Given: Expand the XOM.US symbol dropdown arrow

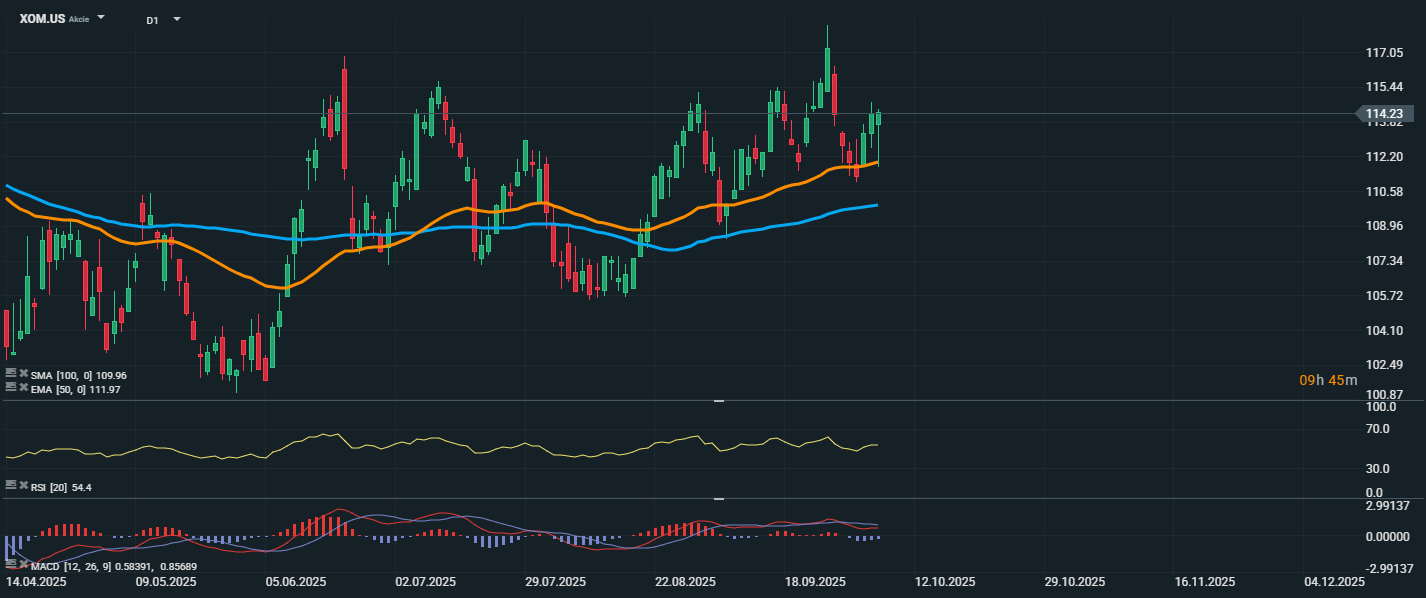Looking at the screenshot, I should [x=101, y=18].
